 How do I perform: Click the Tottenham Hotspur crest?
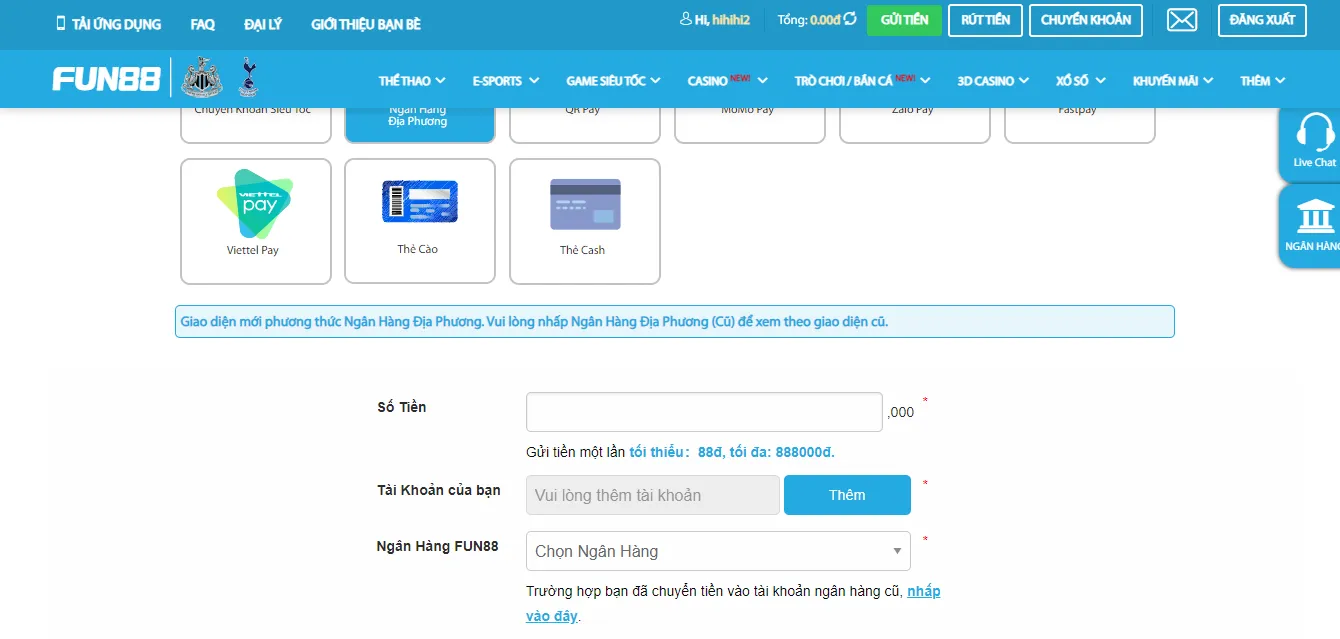248,77
